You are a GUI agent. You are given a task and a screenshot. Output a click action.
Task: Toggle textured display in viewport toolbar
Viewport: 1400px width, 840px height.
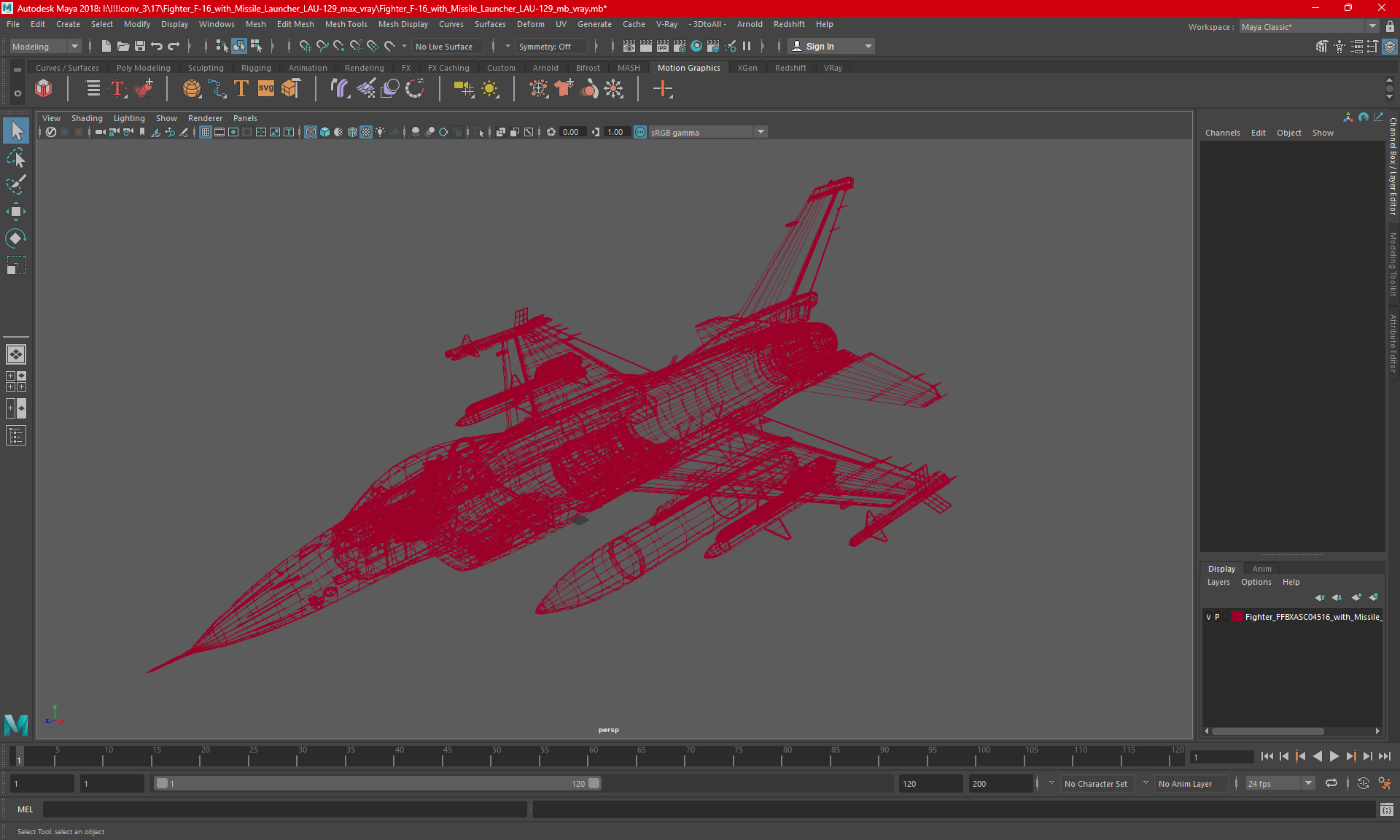click(366, 132)
